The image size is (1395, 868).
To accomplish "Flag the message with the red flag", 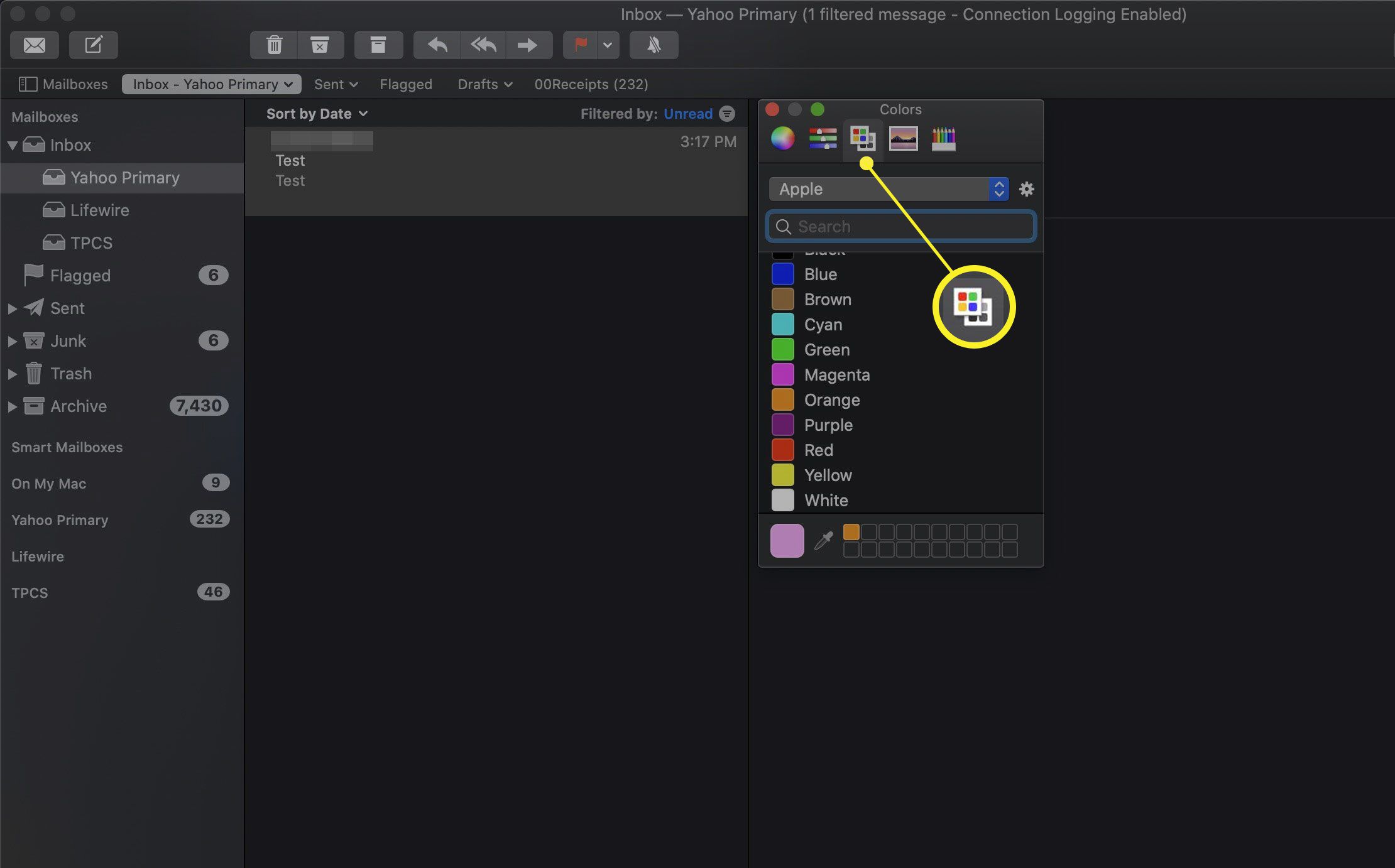I will [x=581, y=45].
